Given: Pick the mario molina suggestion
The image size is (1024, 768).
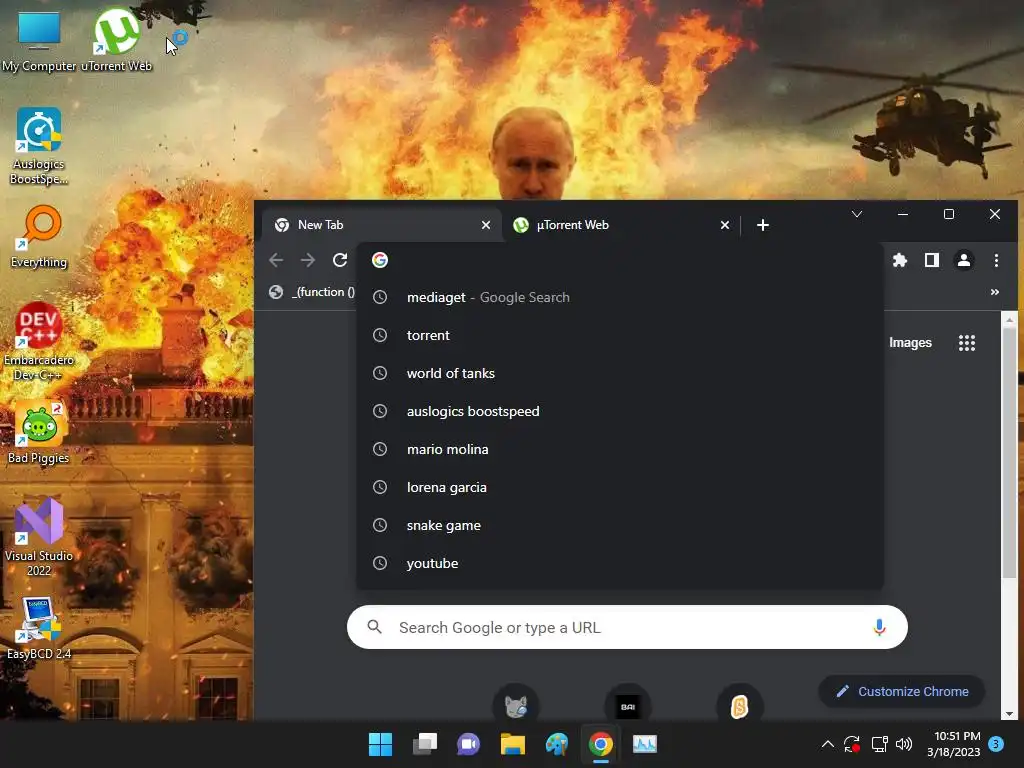Looking at the screenshot, I should point(620,449).
